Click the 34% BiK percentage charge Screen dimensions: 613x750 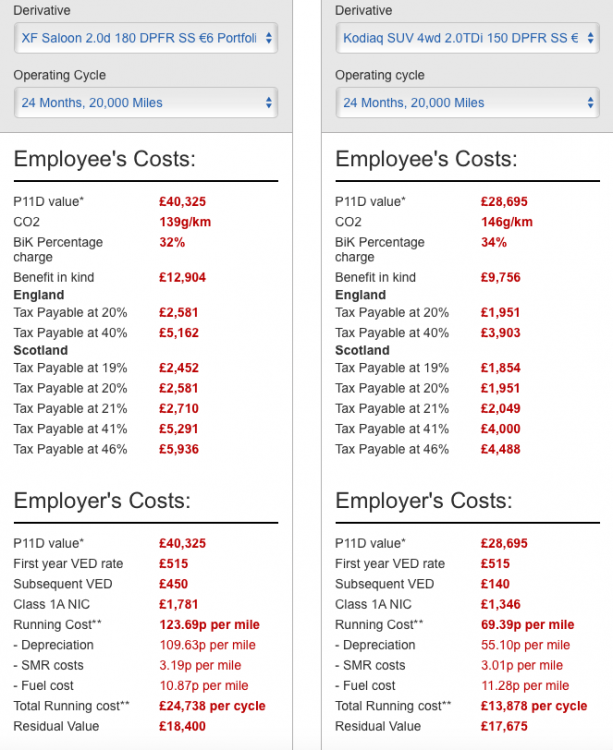point(494,242)
